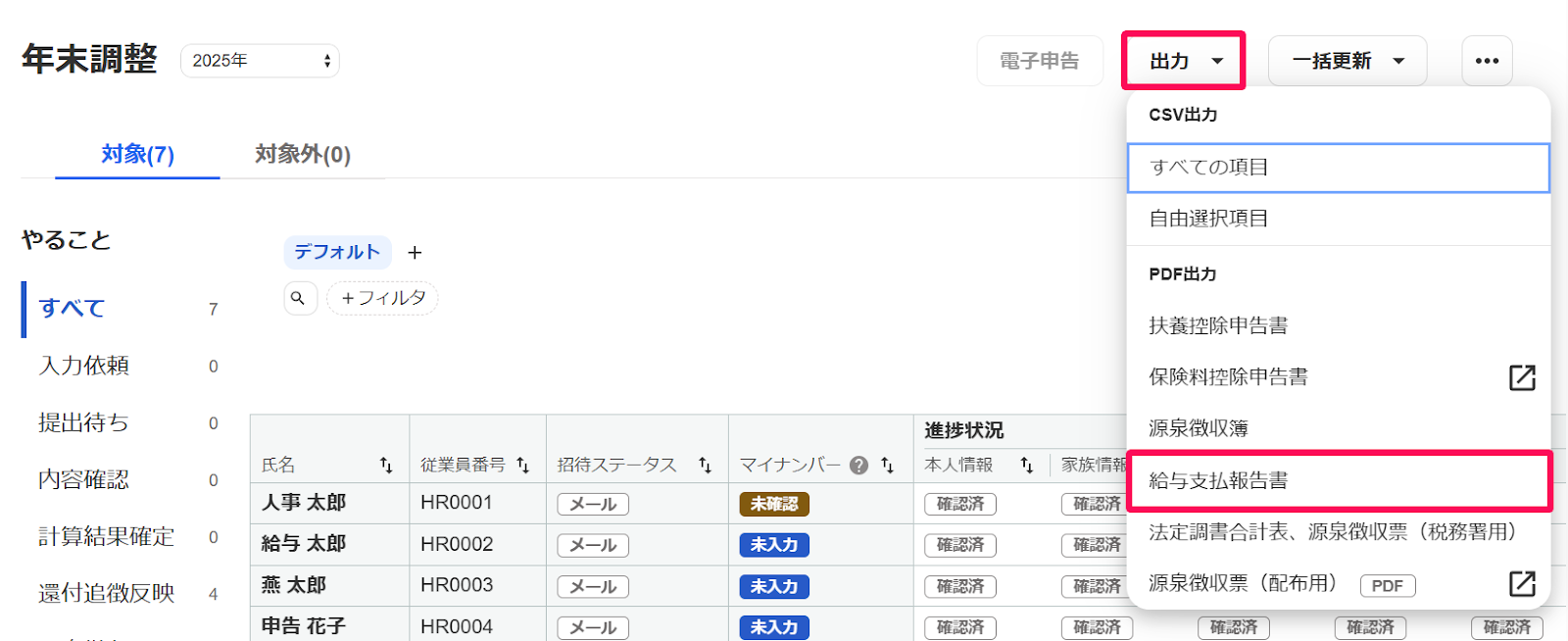The height and width of the screenshot is (641, 1568).
Task: Select 入力依頼 in the やること list
Action: tap(122, 366)
